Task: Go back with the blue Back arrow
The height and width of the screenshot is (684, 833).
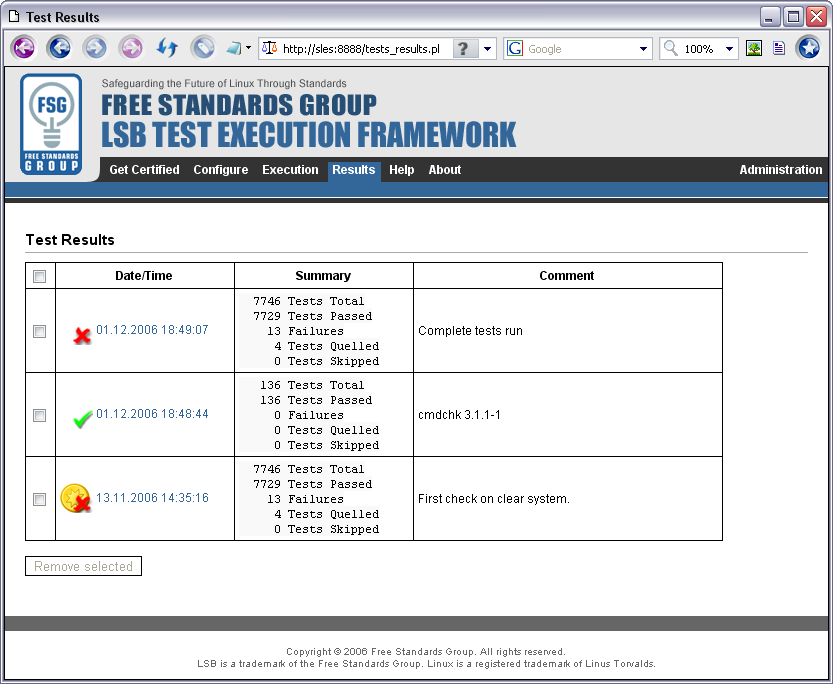Action: [60, 48]
